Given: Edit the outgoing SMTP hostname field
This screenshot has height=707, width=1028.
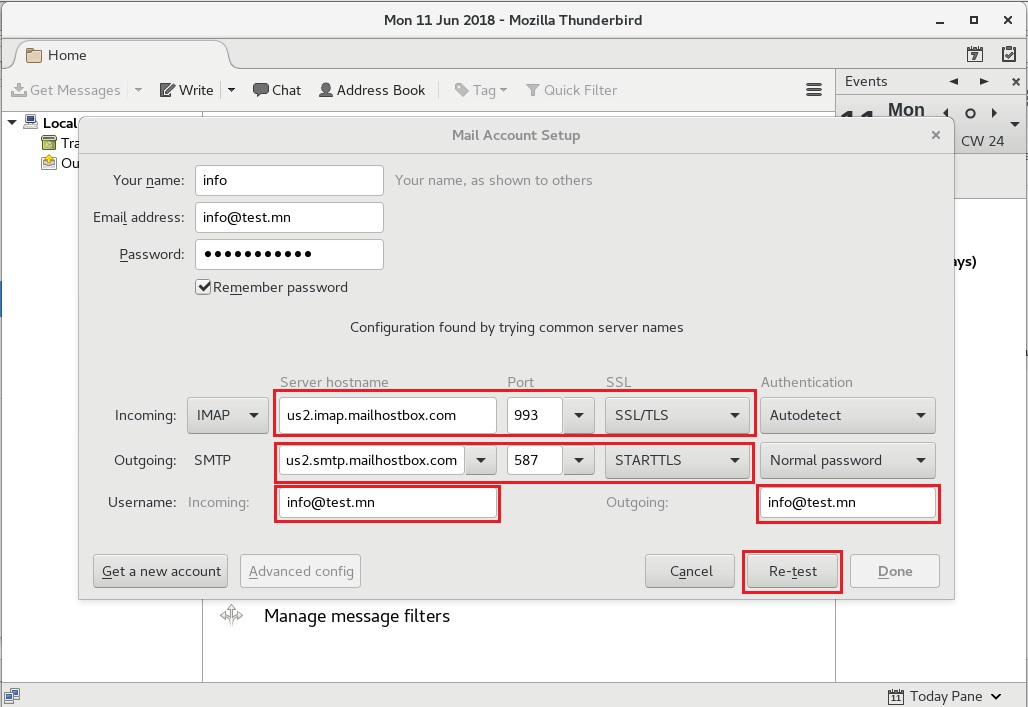Looking at the screenshot, I should point(372,460).
